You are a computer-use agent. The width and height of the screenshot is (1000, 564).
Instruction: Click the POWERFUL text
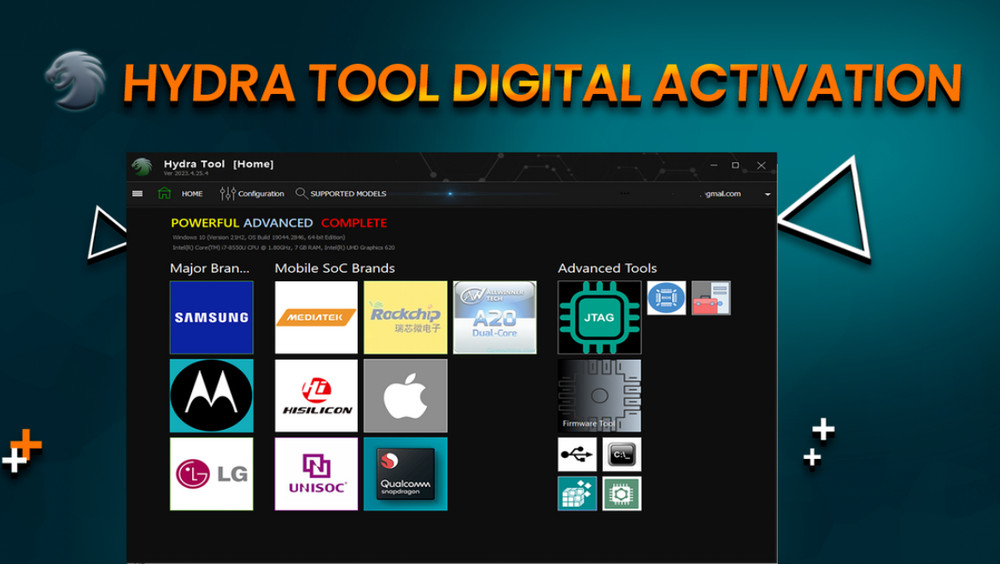(205, 223)
